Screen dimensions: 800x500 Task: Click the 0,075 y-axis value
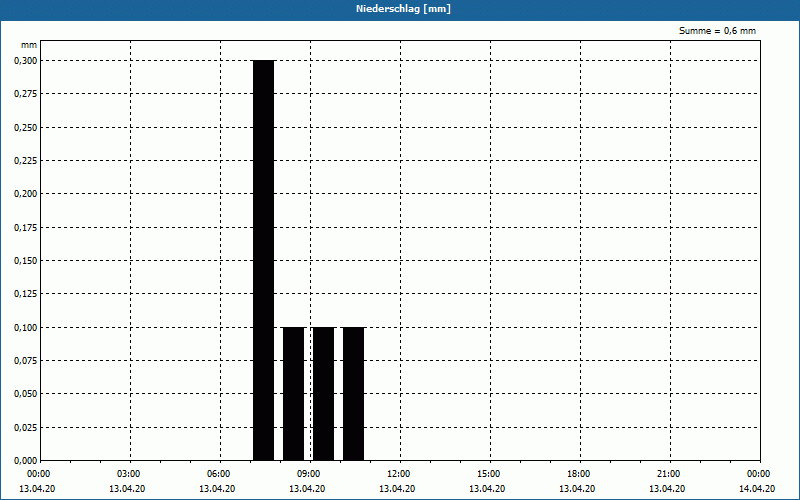pos(26,361)
